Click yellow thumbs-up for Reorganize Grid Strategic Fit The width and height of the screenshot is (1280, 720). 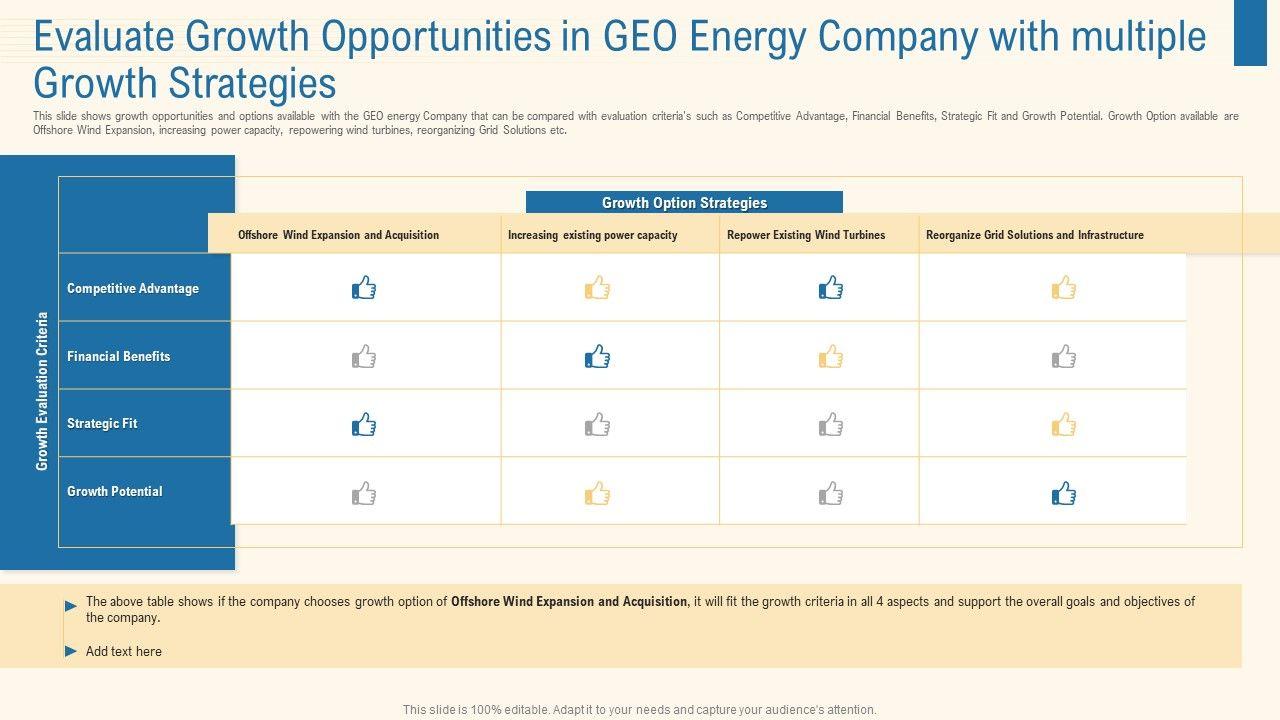pos(1064,424)
